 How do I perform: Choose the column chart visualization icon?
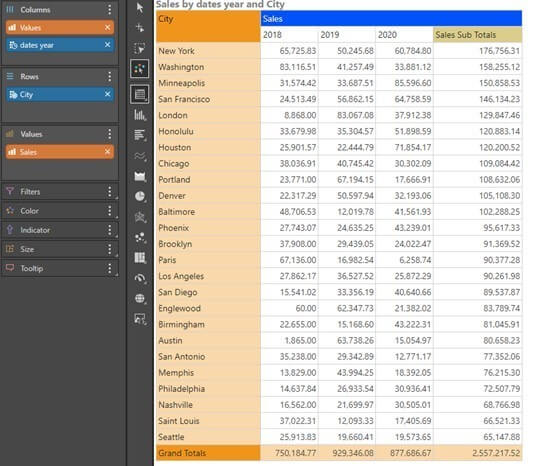click(x=140, y=115)
